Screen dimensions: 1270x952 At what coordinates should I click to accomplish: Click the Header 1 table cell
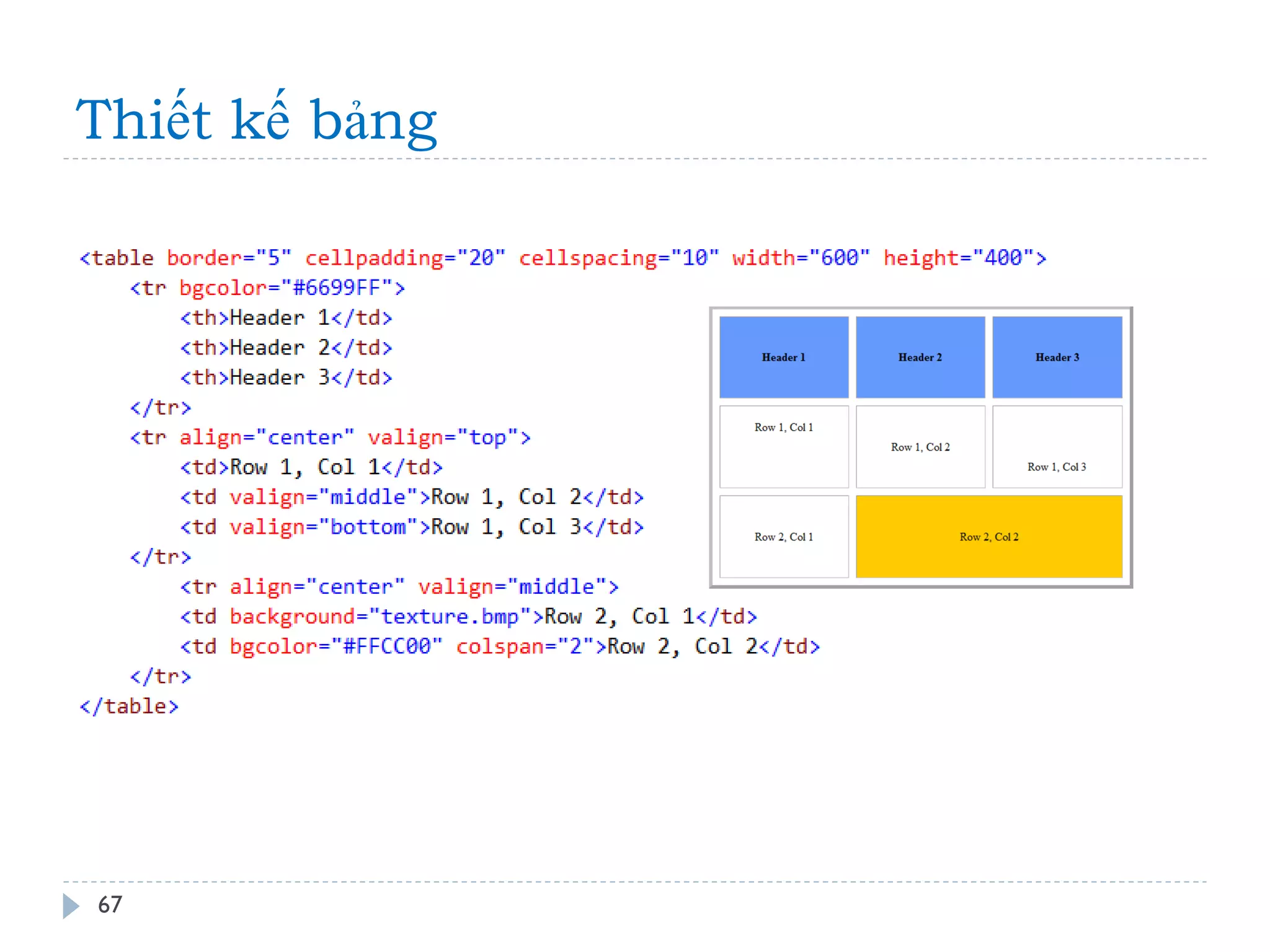pyautogui.click(x=783, y=357)
